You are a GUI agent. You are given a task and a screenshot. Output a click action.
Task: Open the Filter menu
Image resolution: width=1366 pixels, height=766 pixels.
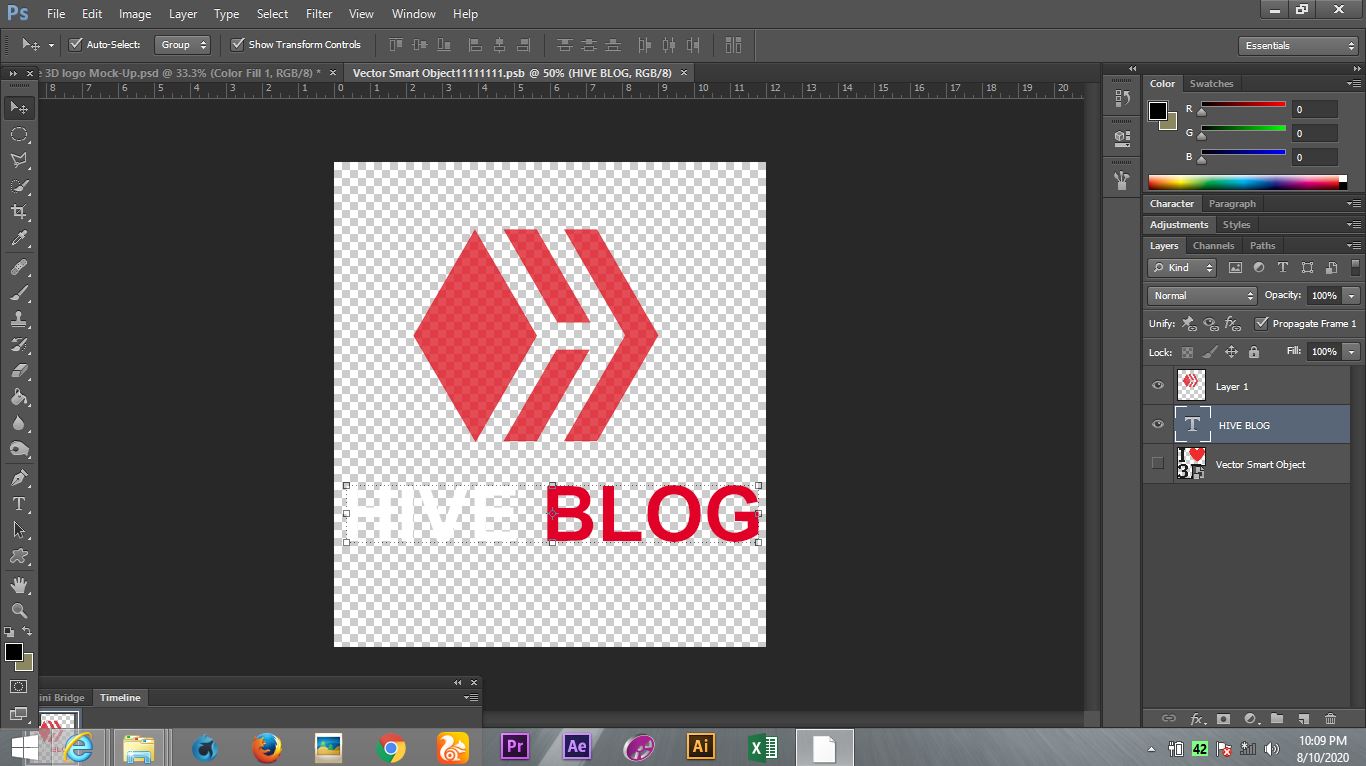(x=319, y=14)
